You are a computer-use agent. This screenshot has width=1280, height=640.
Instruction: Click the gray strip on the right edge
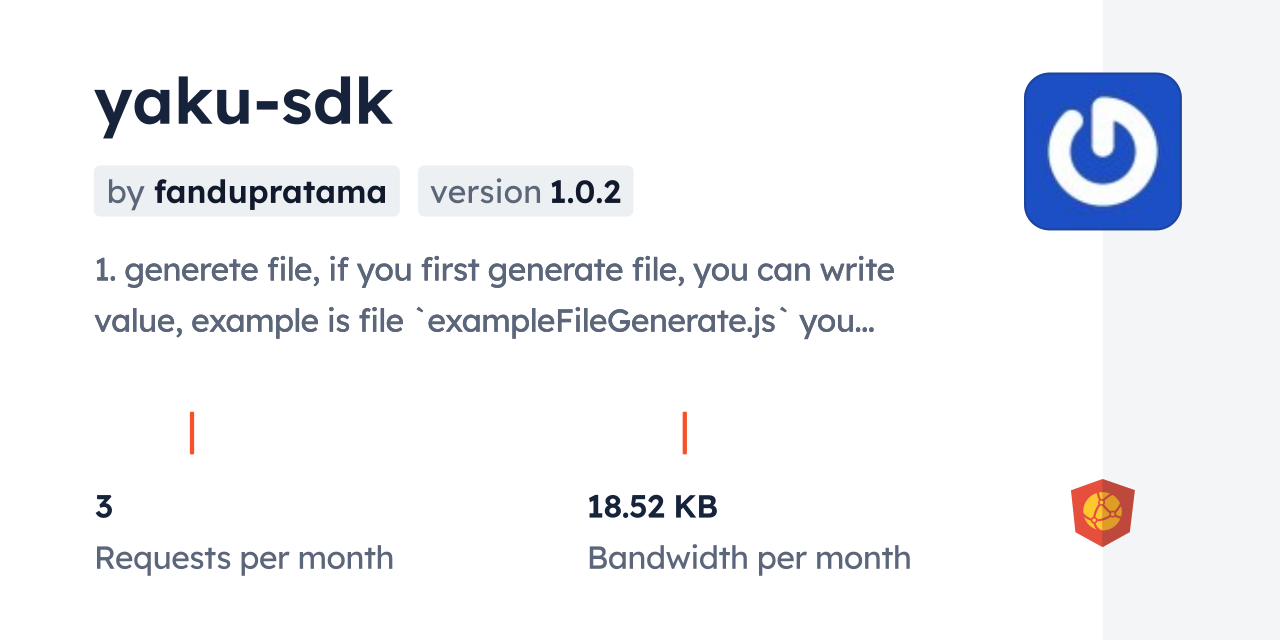pyautogui.click(x=1191, y=320)
